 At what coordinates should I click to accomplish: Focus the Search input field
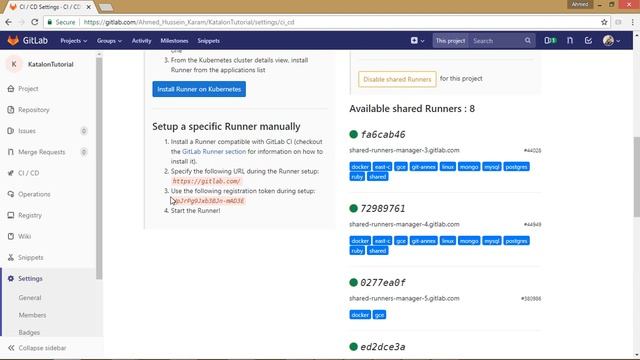coord(497,41)
